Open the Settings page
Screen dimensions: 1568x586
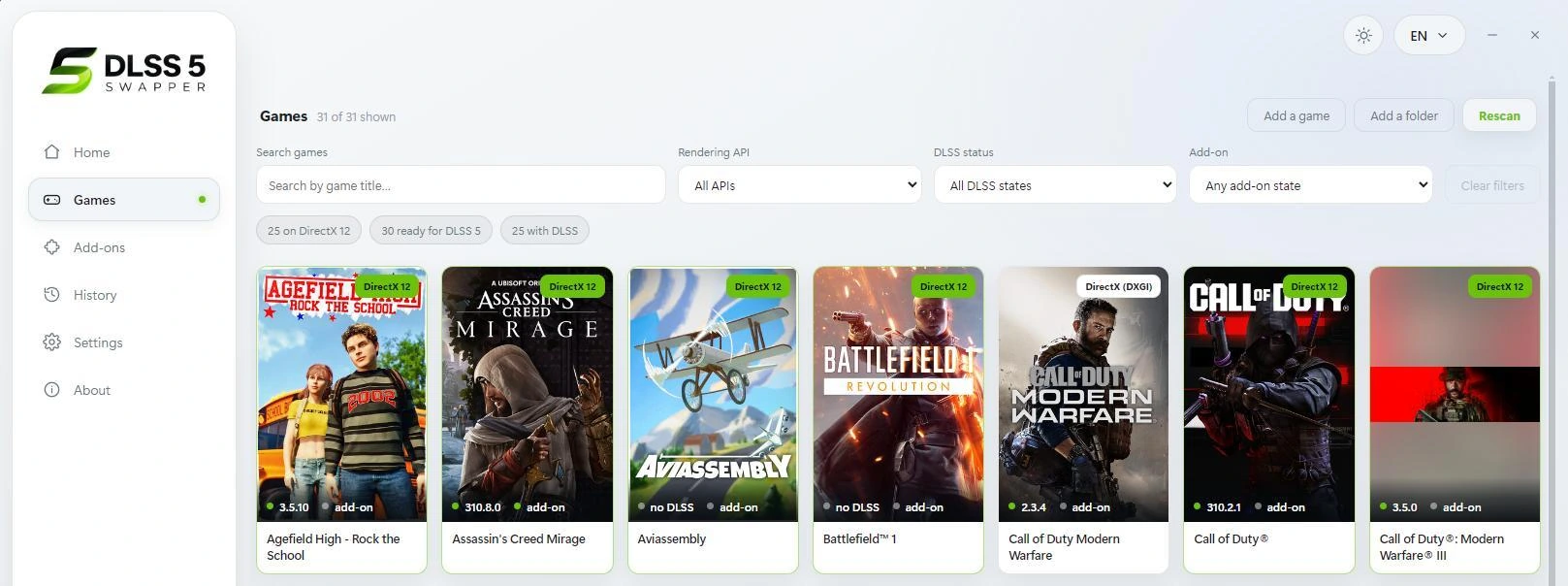124,342
